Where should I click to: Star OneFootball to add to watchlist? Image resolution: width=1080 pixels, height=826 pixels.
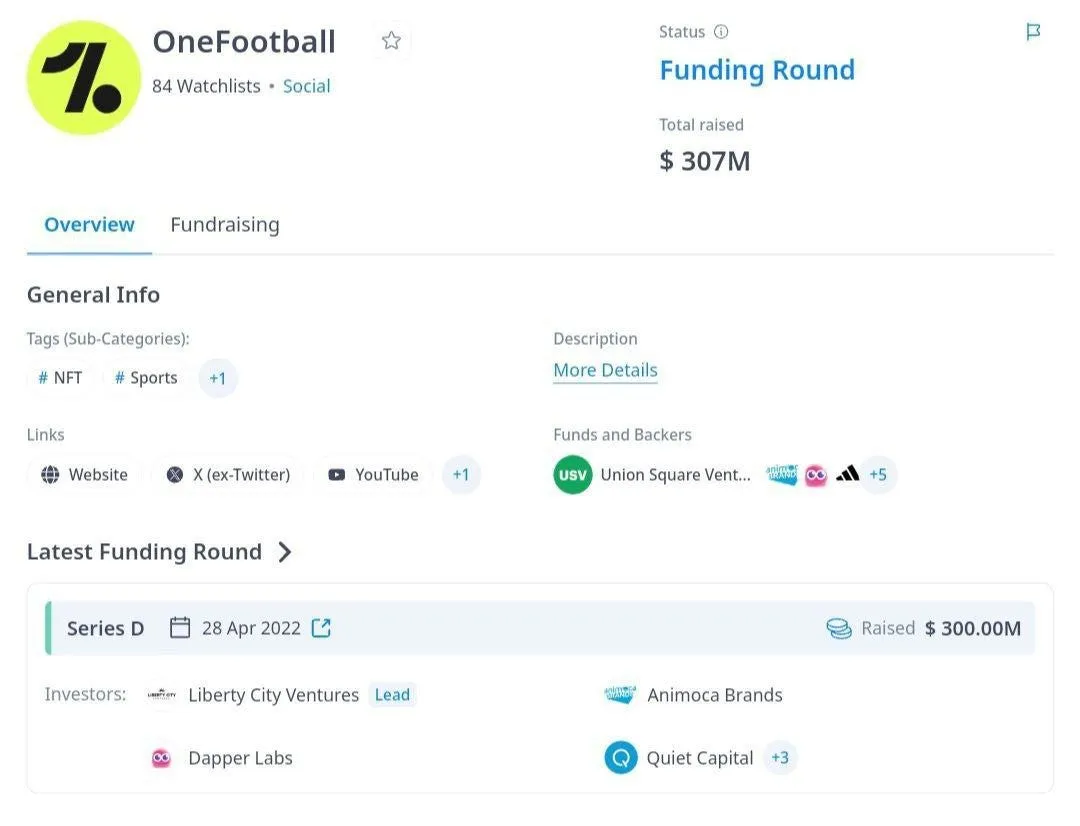(x=391, y=41)
